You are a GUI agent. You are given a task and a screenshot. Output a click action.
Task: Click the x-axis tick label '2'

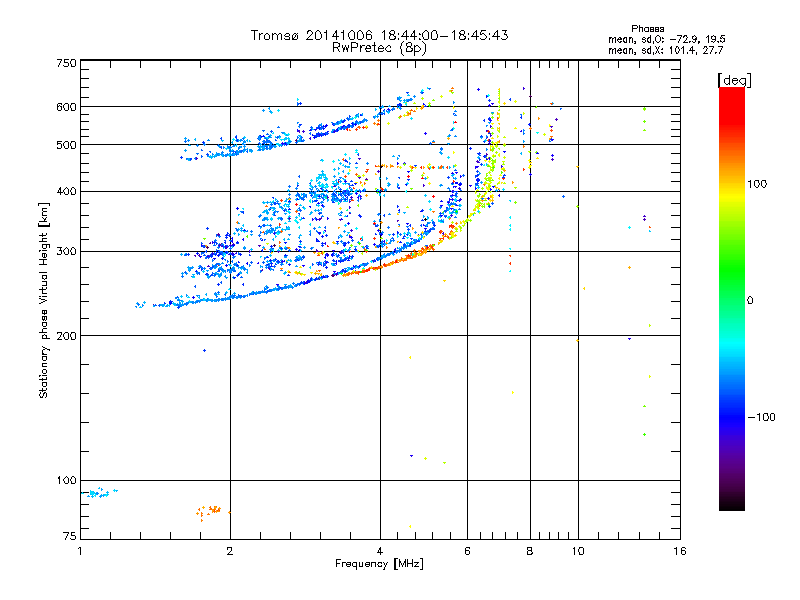(230, 551)
